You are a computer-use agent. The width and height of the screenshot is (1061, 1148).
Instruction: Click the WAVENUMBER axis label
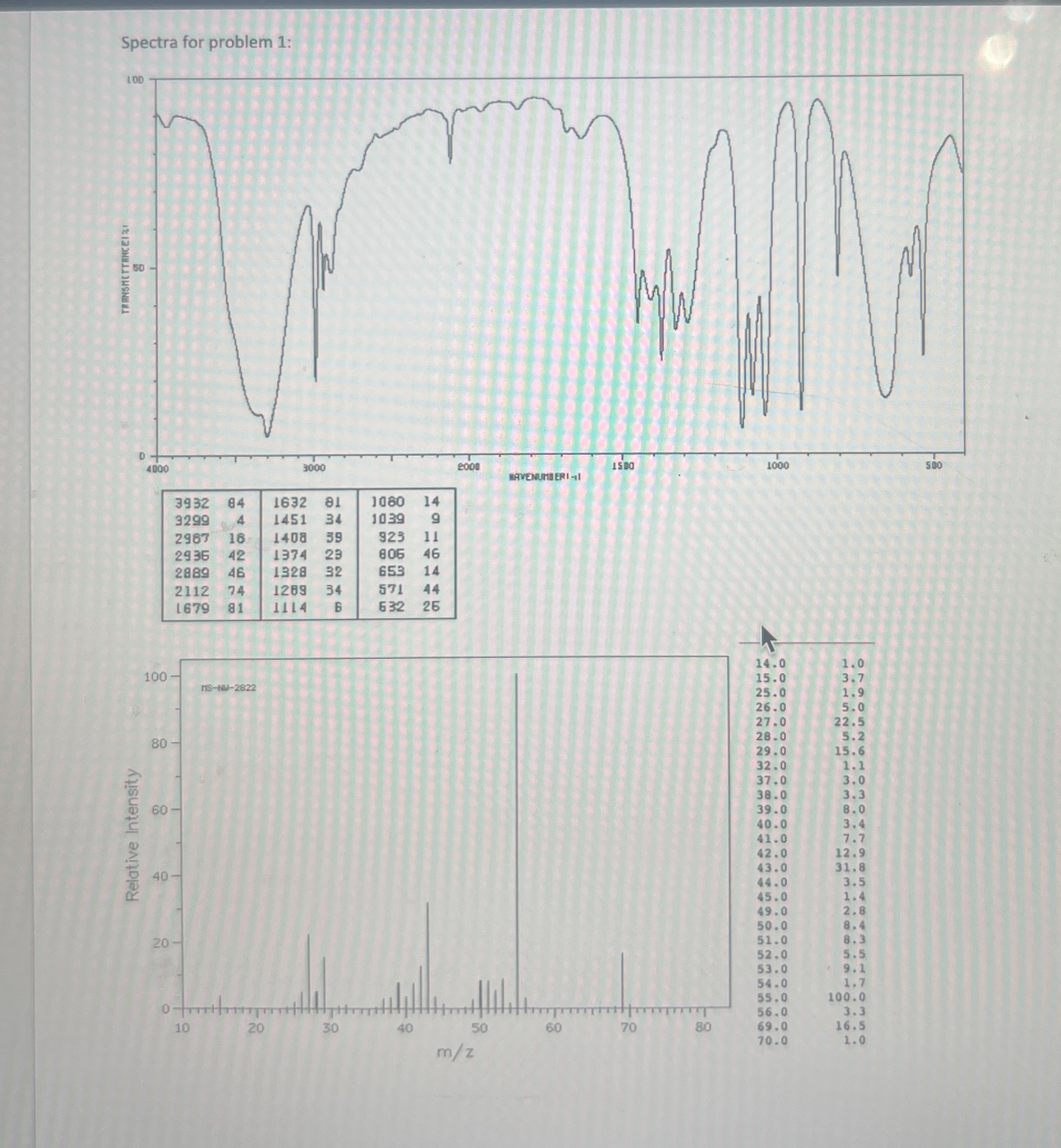pos(545,477)
